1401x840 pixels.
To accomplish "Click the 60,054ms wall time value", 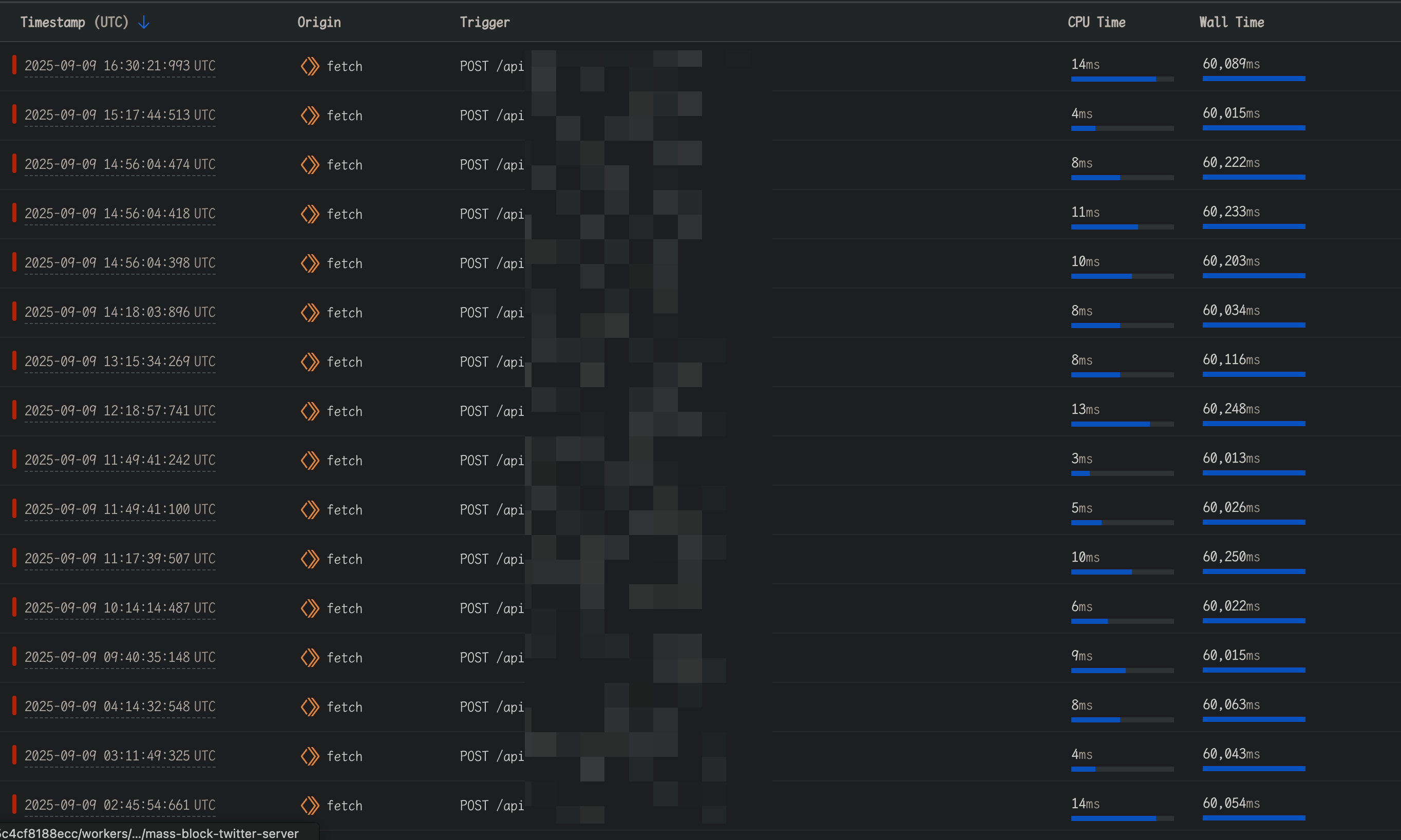I will click(1230, 803).
